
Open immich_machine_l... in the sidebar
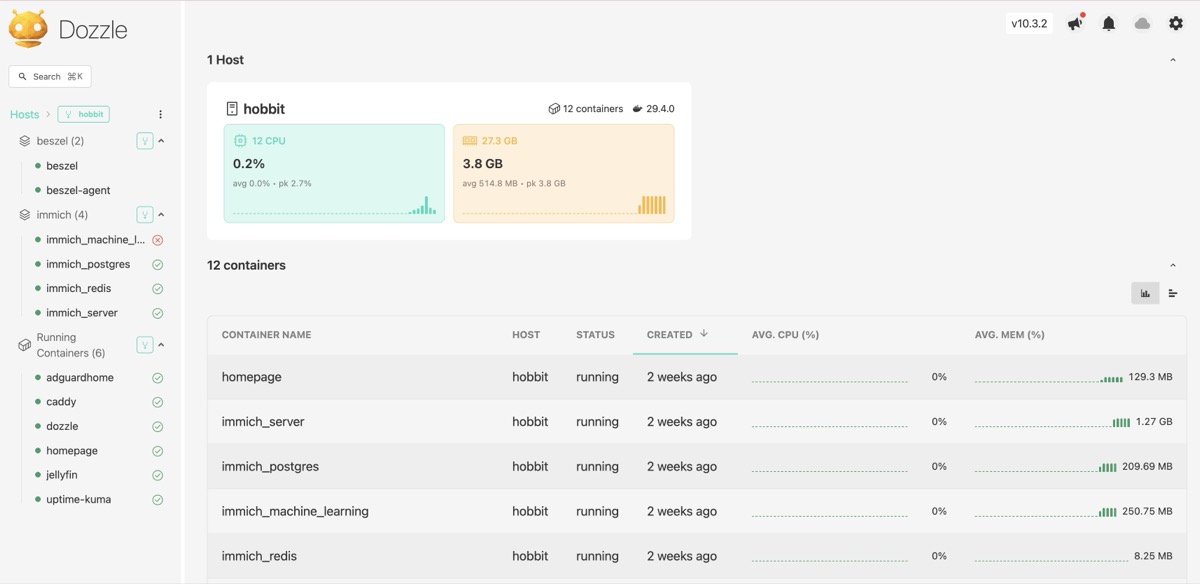coord(95,240)
